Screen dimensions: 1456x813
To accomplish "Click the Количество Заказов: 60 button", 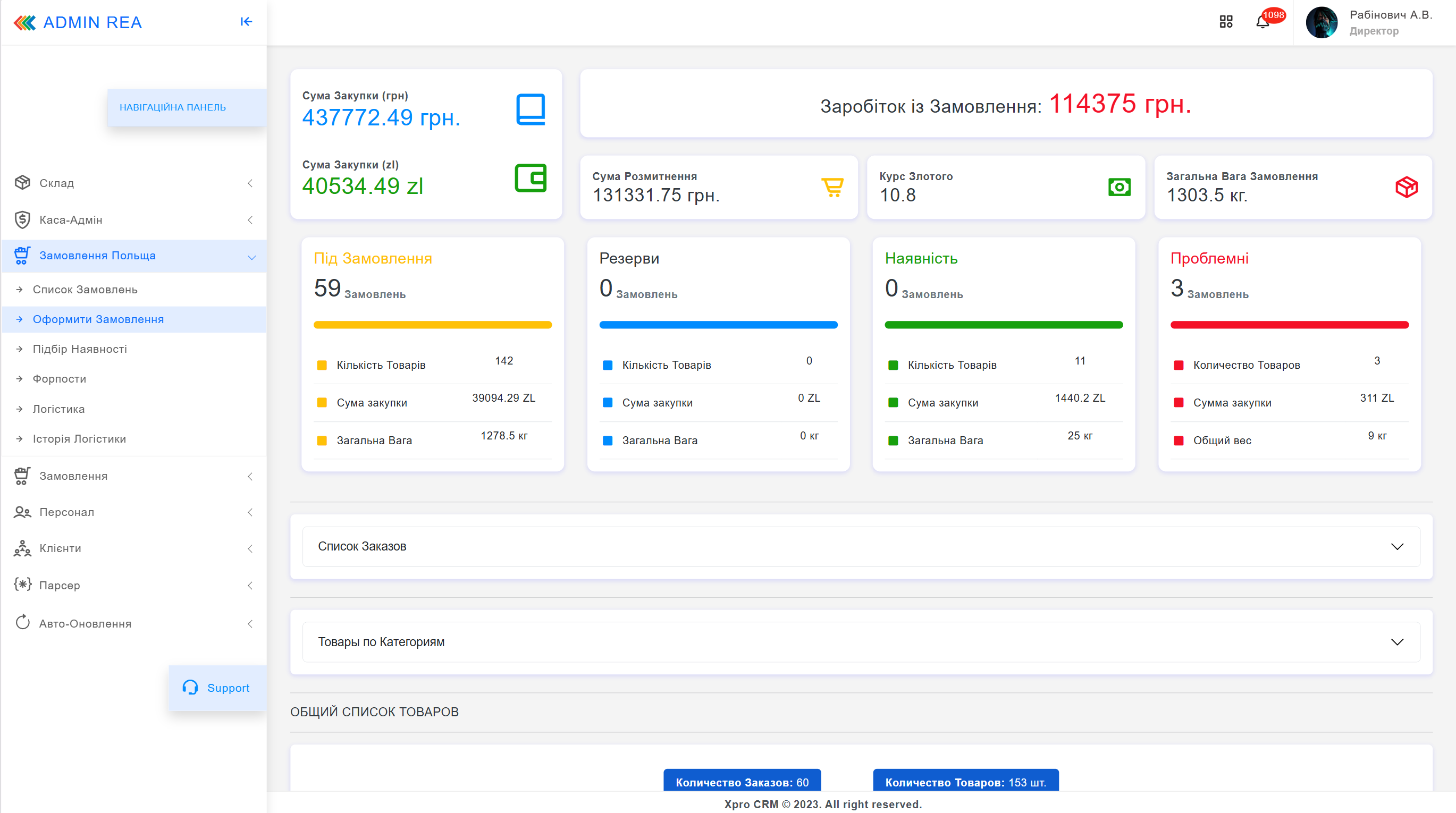I will [x=742, y=782].
